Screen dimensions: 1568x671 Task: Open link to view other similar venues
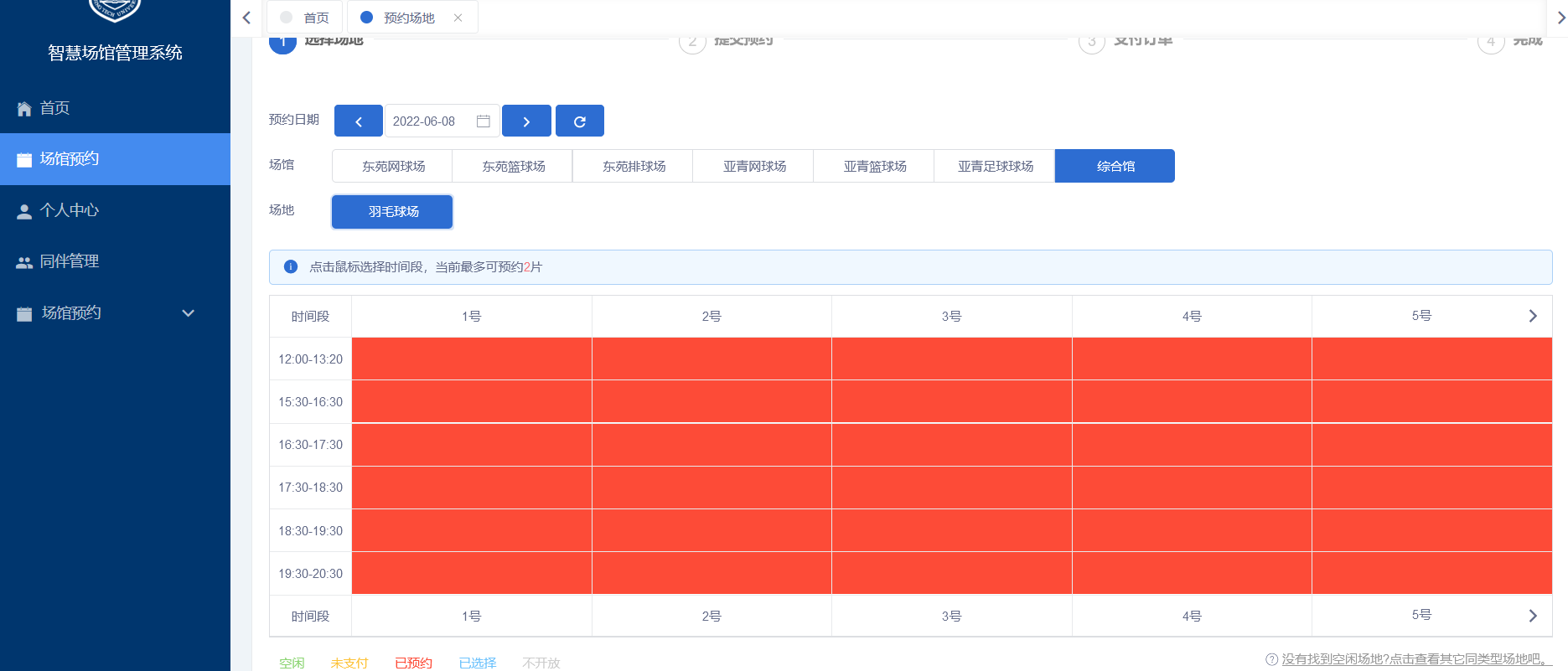tap(1417, 659)
